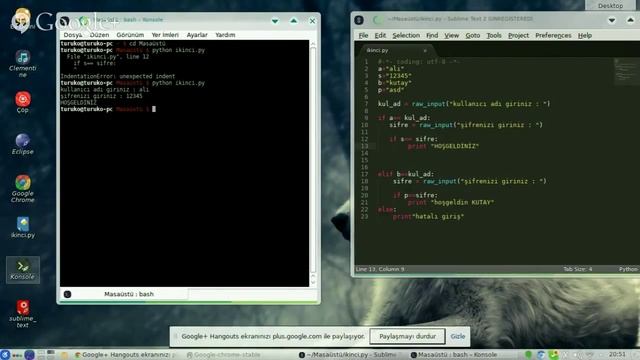Click the Gizle link in Hangouts bar
This screenshot has width=640, height=360.
(x=458, y=336)
